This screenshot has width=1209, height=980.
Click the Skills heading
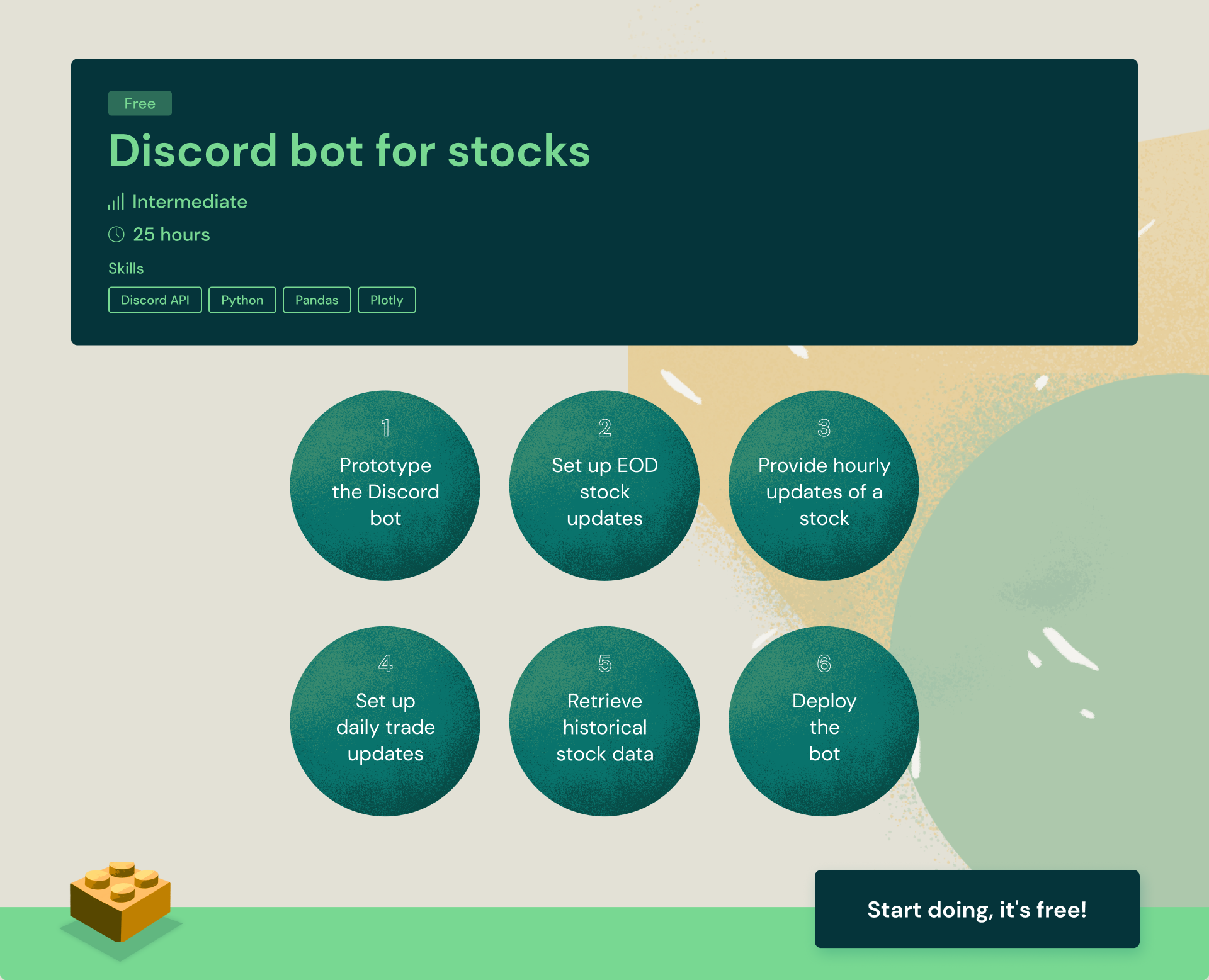(126, 268)
